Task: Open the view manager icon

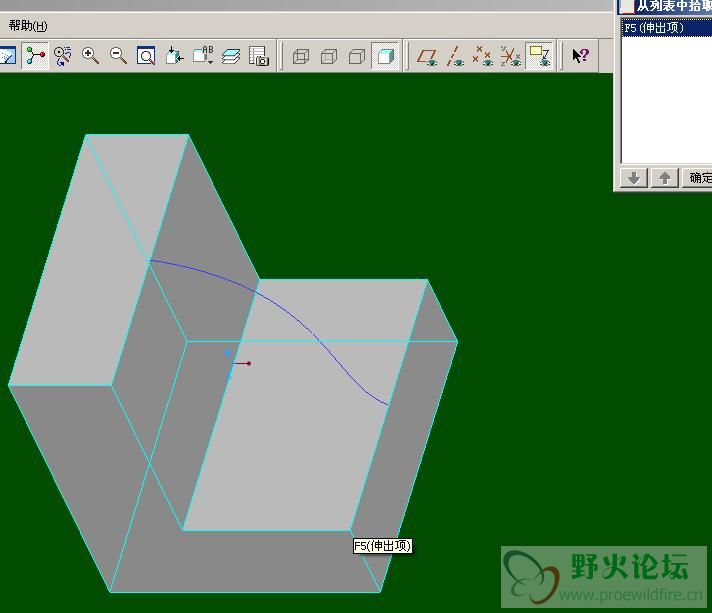Action: pyautogui.click(x=259, y=56)
